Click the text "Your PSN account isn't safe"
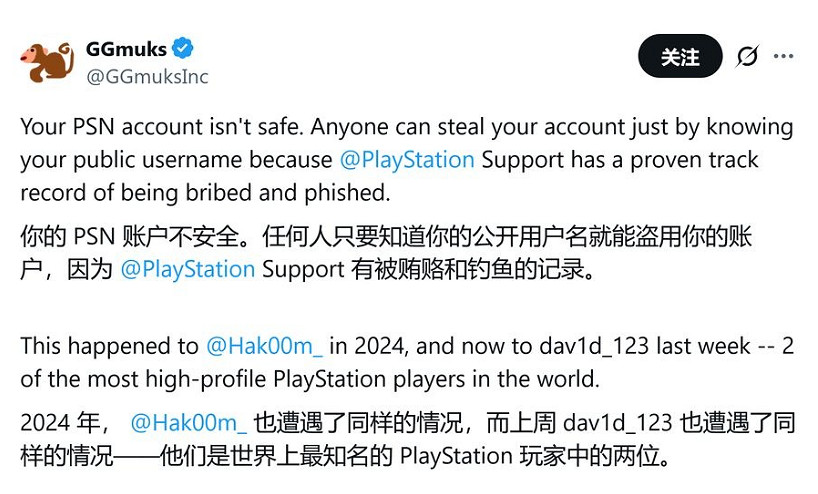This screenshot has height=494, width=818. (x=148, y=128)
